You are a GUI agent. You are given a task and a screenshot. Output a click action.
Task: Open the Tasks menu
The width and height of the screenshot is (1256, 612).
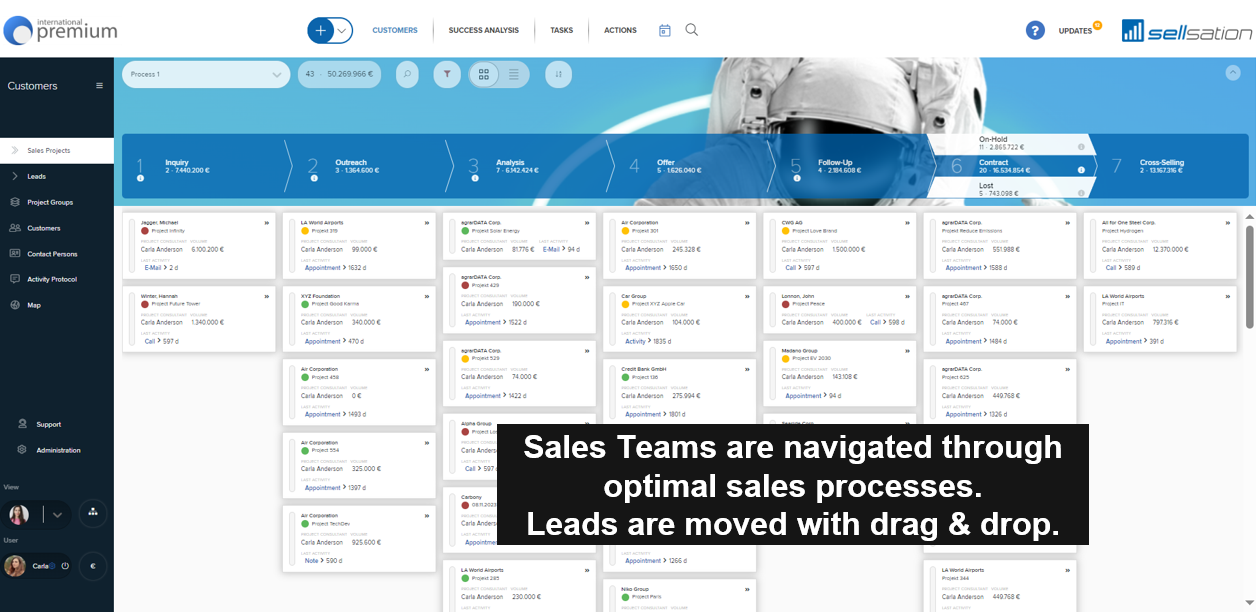(x=562, y=30)
